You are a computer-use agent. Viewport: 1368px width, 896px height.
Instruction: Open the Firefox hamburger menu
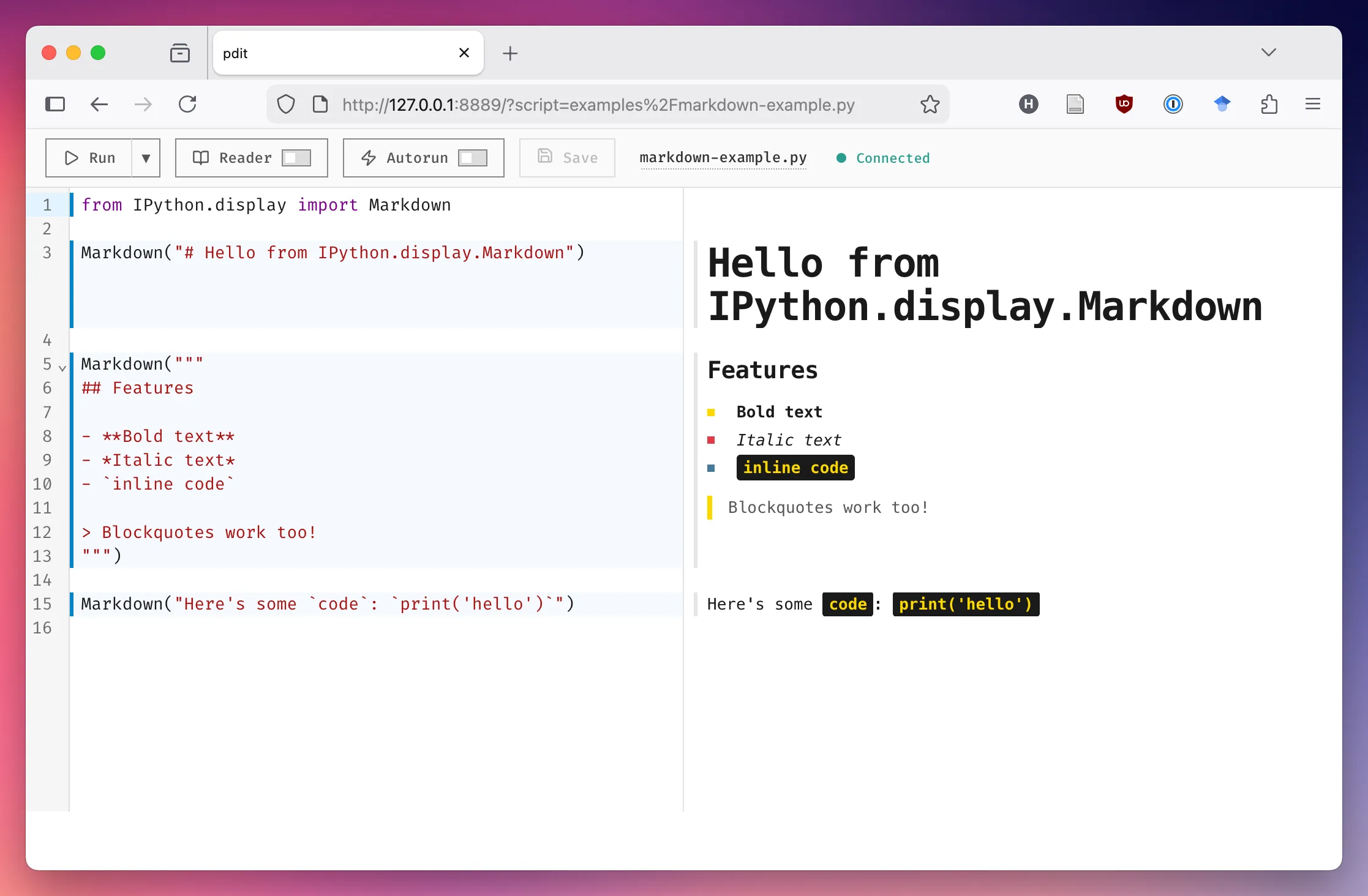(x=1313, y=104)
